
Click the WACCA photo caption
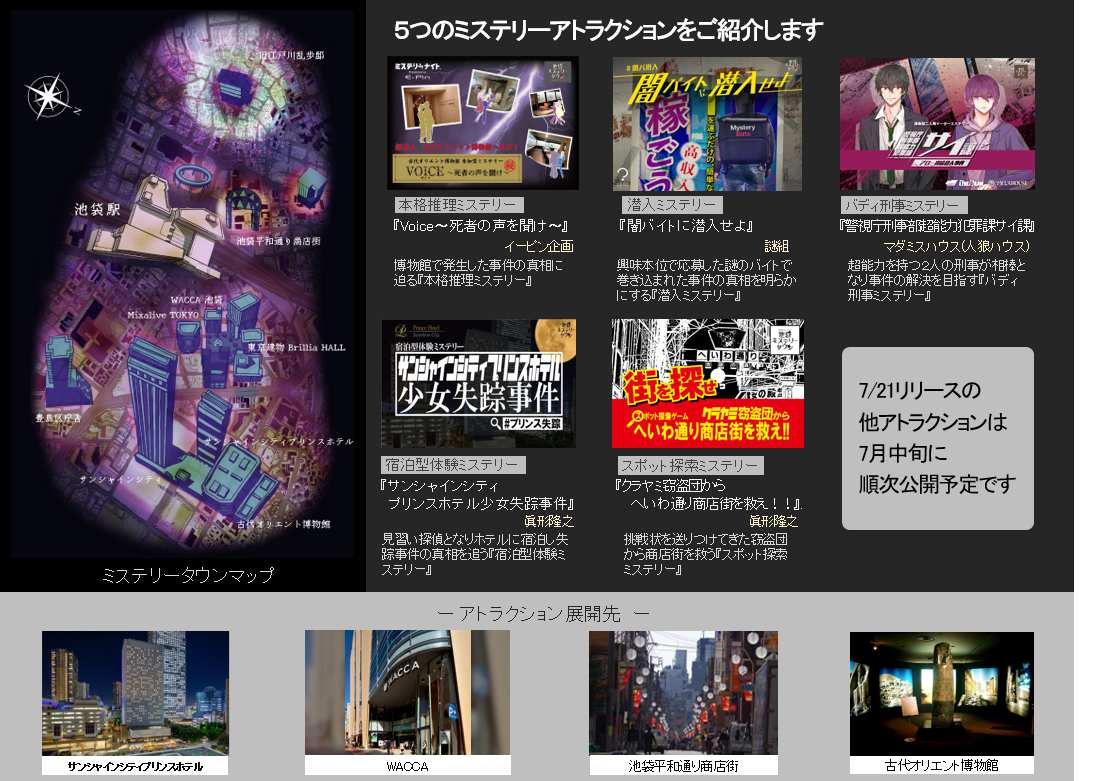pyautogui.click(x=407, y=766)
